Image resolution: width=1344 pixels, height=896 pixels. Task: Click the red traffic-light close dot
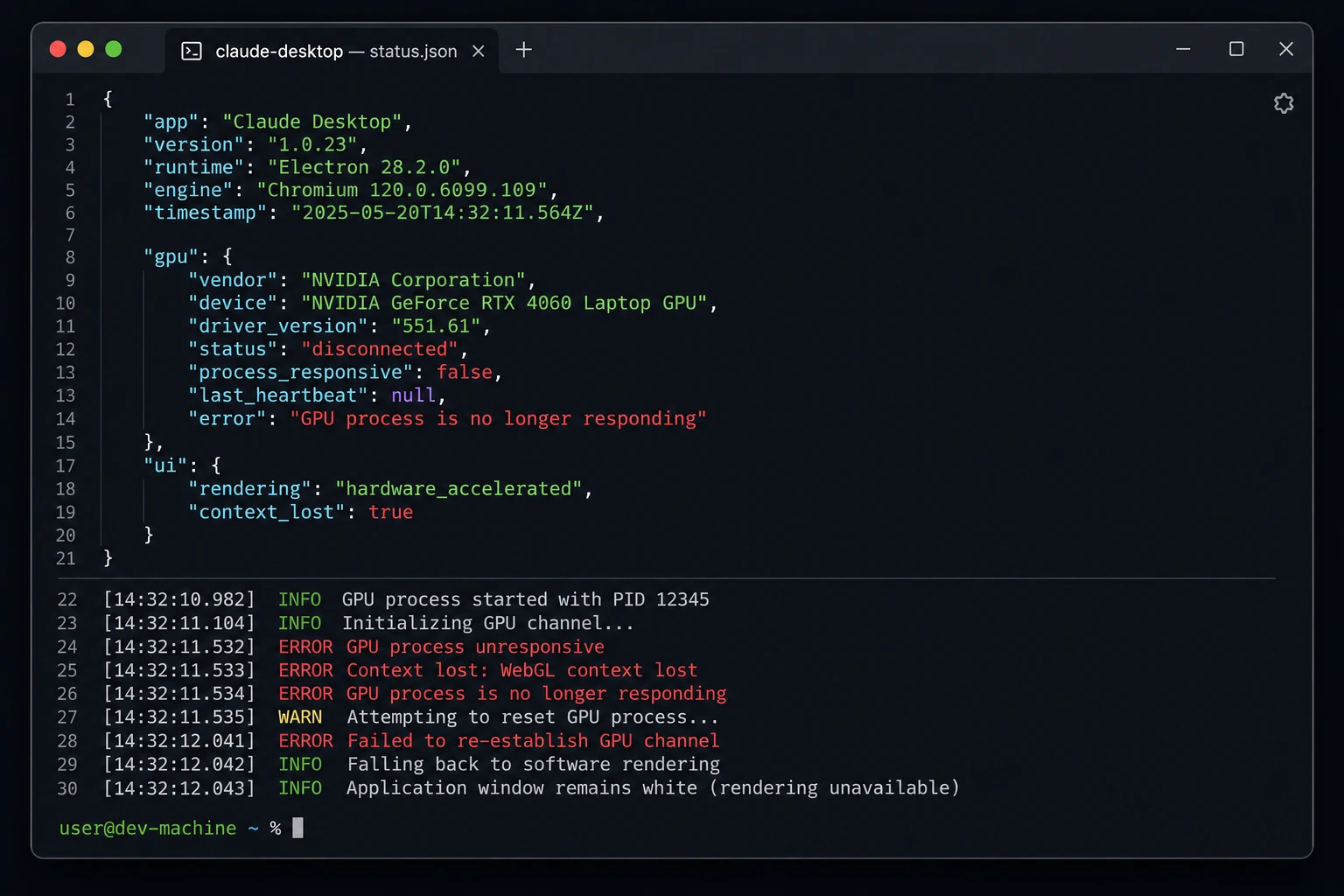click(x=58, y=49)
